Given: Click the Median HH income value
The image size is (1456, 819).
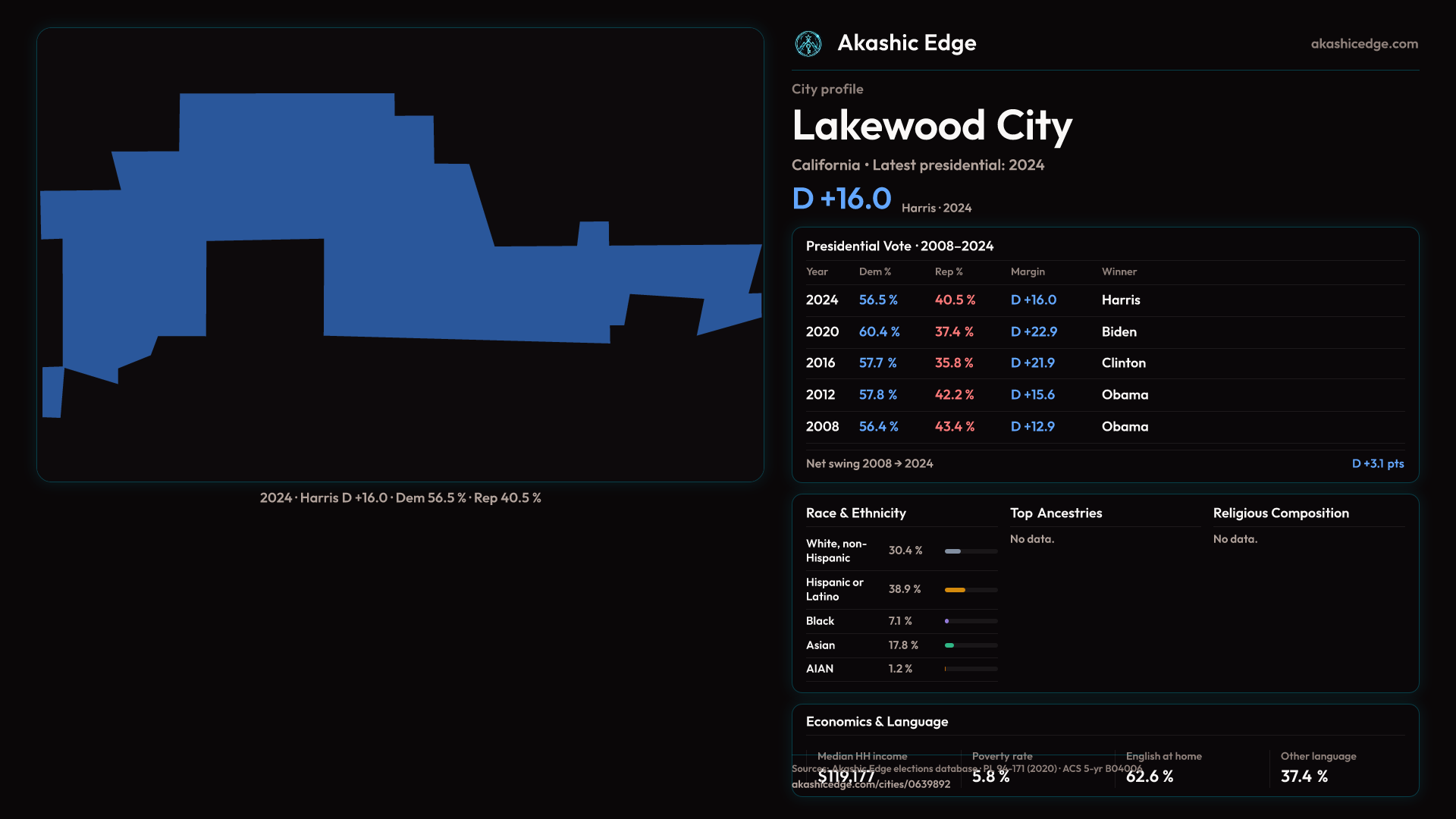Looking at the screenshot, I should (846, 777).
